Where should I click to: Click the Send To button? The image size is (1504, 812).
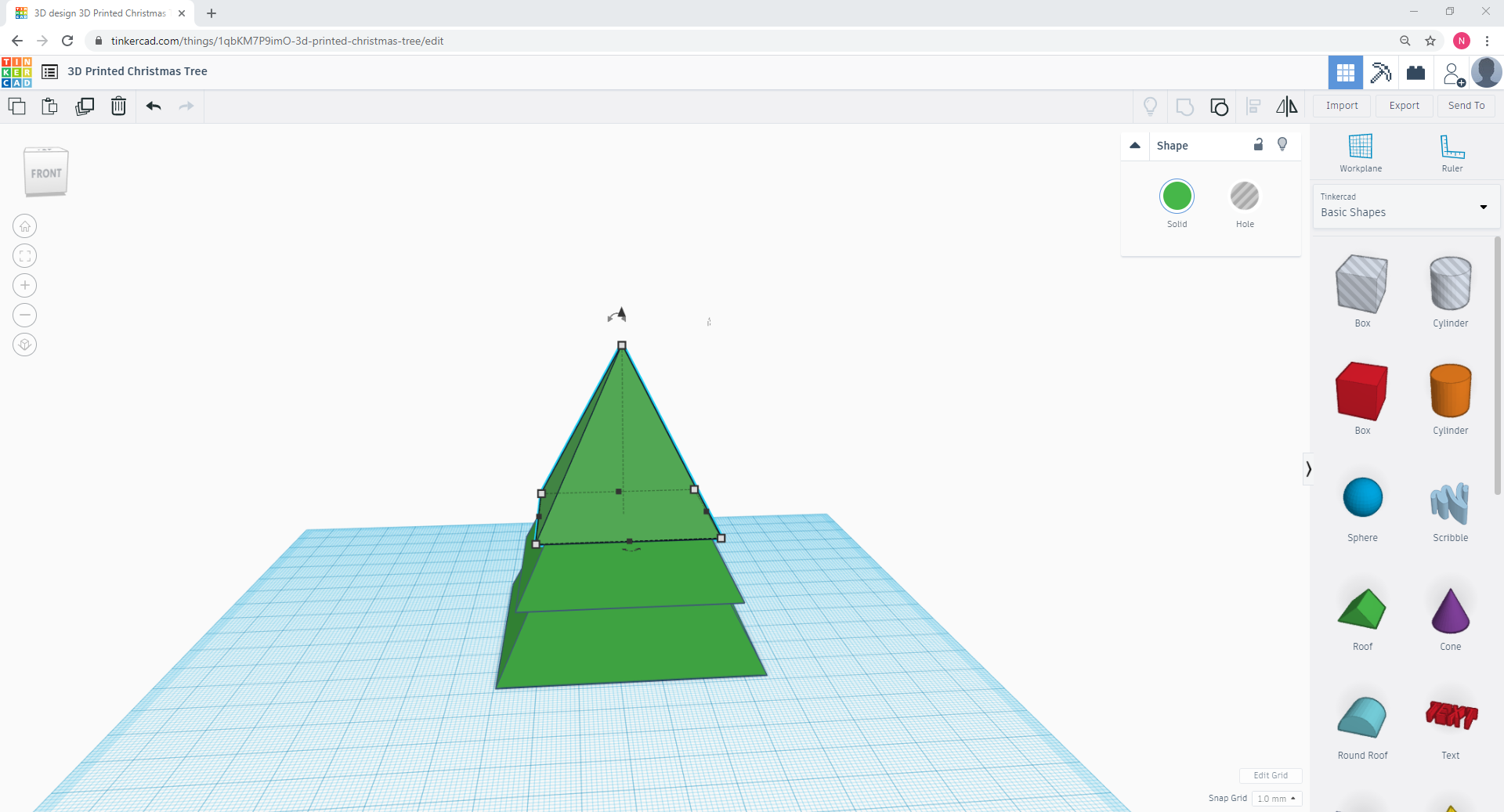(1466, 106)
